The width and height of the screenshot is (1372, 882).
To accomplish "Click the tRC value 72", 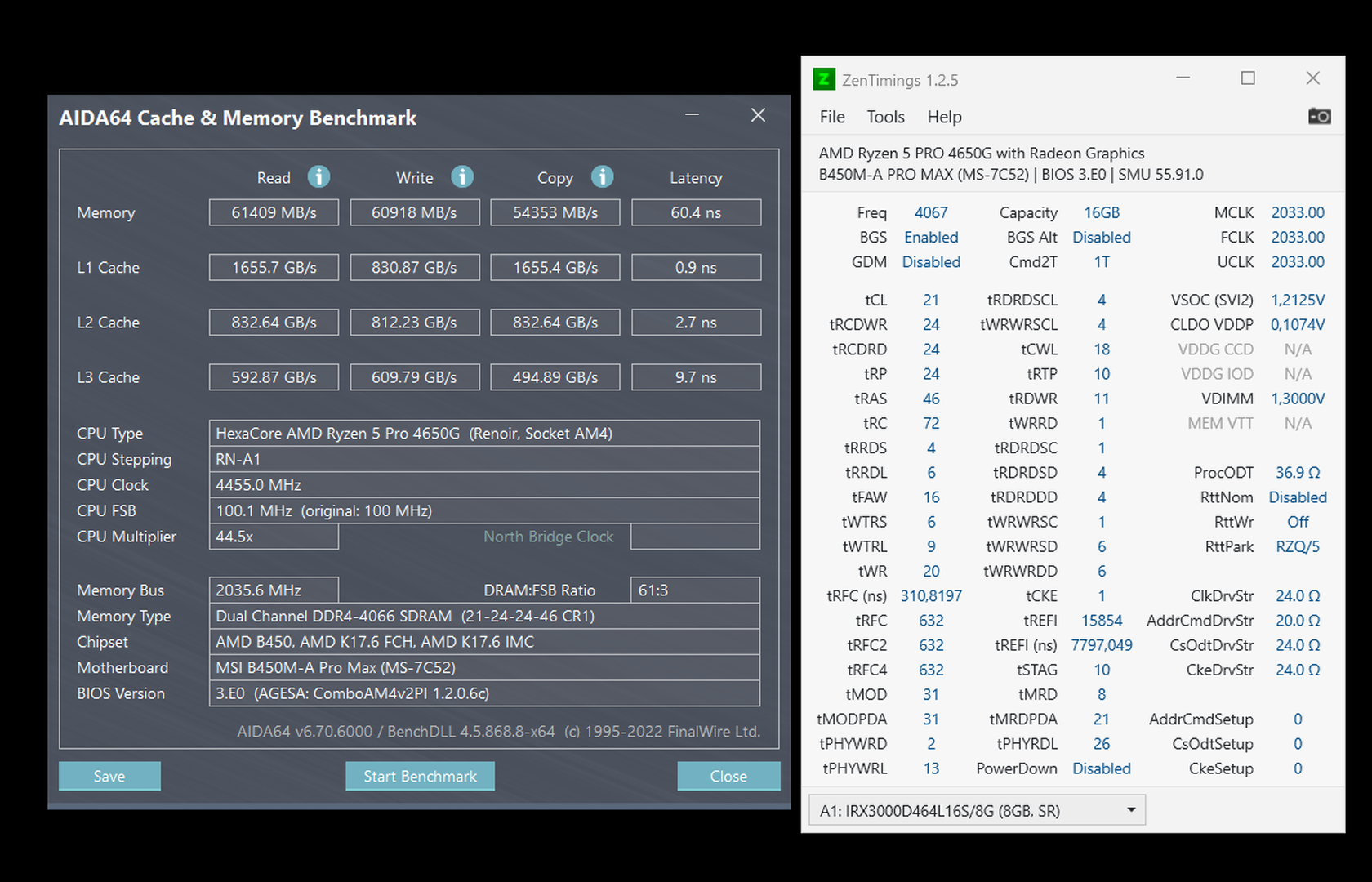I will [x=931, y=423].
